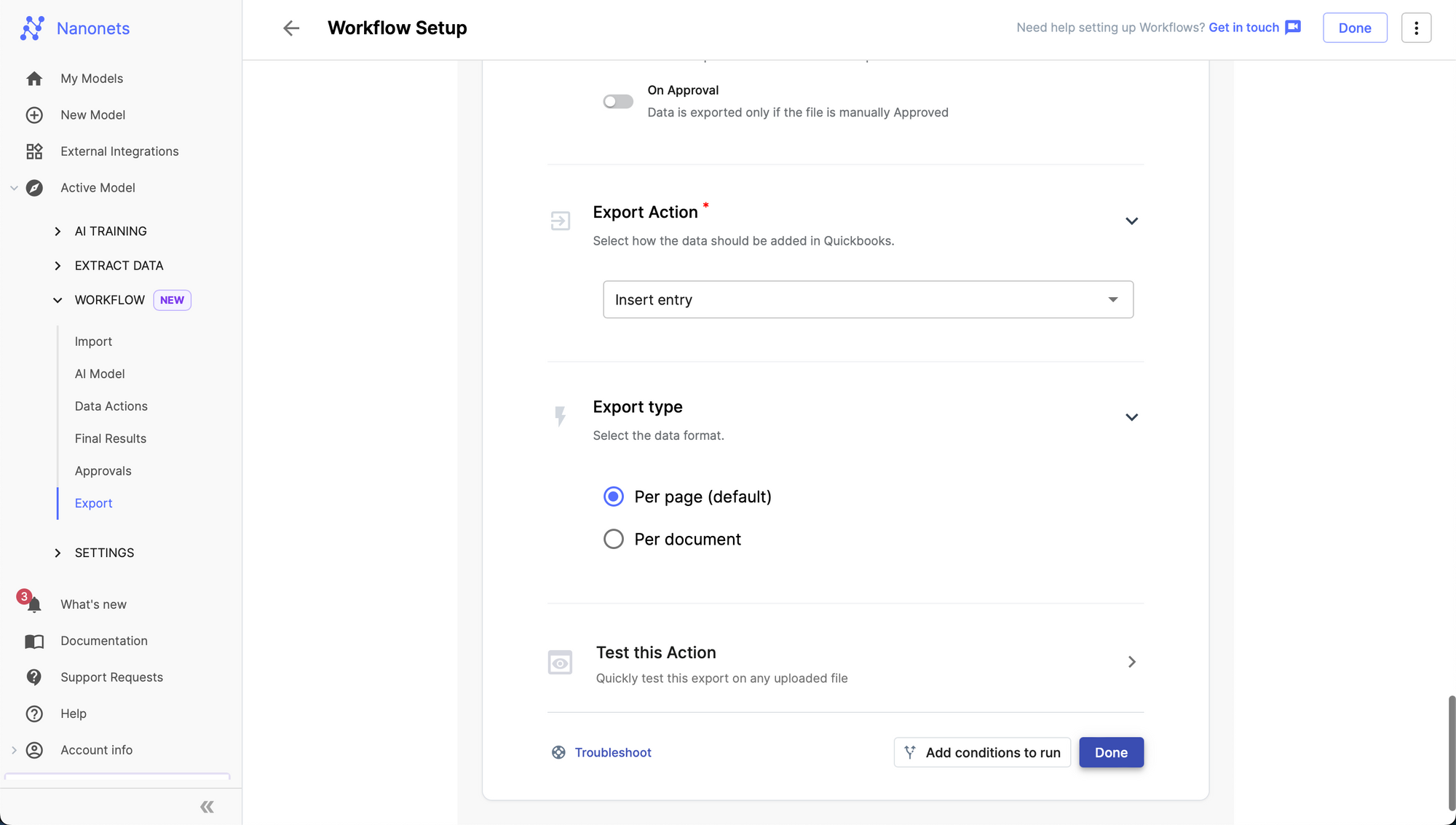The height and width of the screenshot is (825, 1456).
Task: Open What's new notification bell
Action: point(33,604)
